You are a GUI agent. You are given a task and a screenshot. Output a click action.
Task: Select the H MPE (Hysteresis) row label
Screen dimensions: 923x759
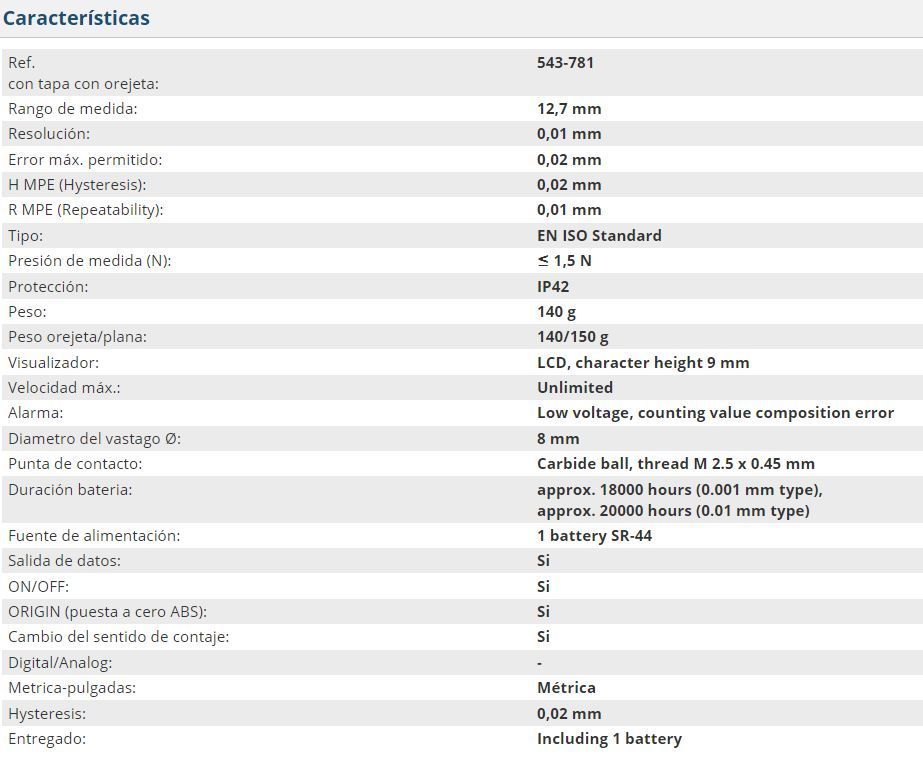[77, 184]
